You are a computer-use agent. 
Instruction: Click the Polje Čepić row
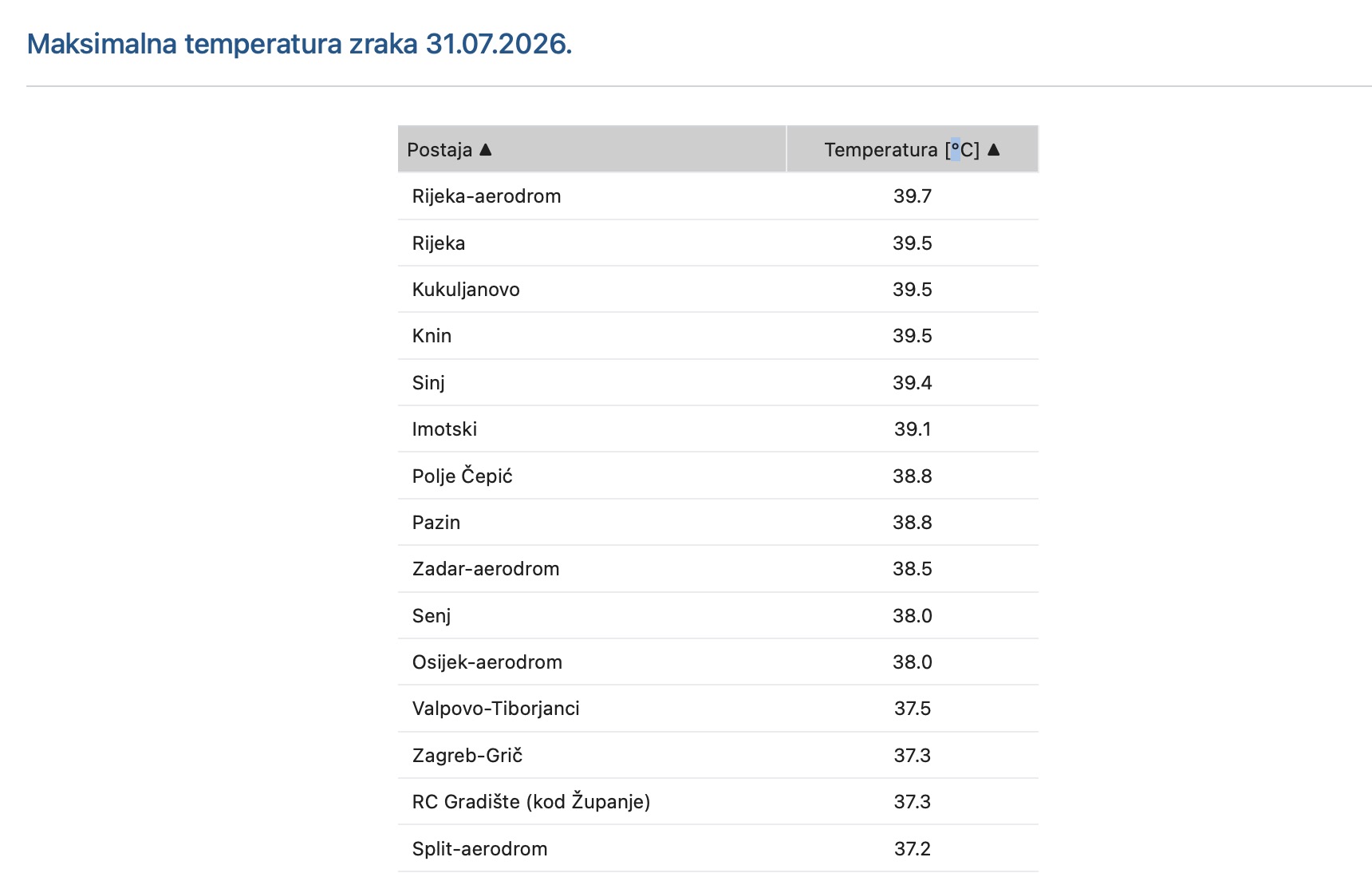pos(718,476)
